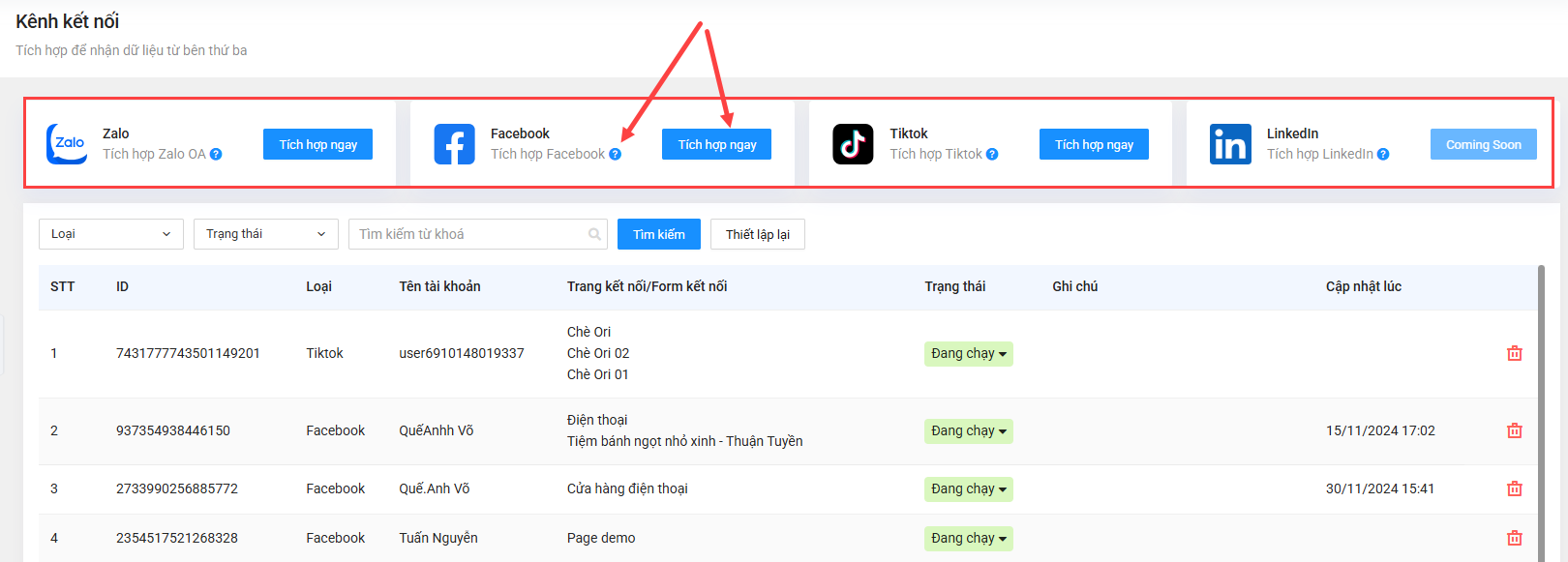Screen dimensions: 1568x562
Task: Click page Cửa hàng điện thoại
Action: point(627,488)
